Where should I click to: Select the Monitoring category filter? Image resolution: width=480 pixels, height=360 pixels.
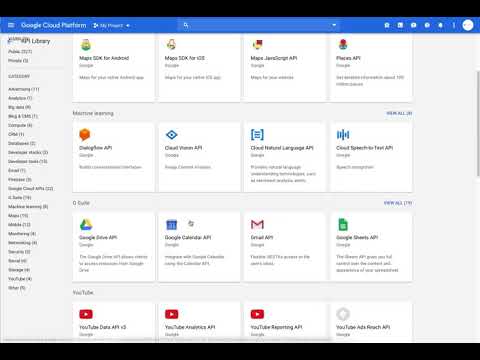point(22,234)
